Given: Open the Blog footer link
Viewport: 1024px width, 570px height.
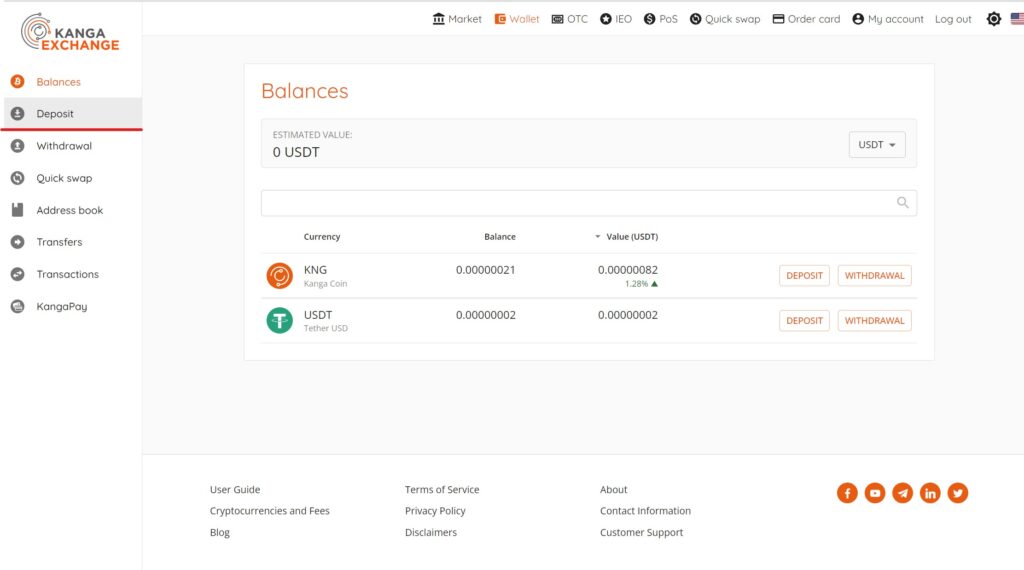Looking at the screenshot, I should [x=219, y=532].
